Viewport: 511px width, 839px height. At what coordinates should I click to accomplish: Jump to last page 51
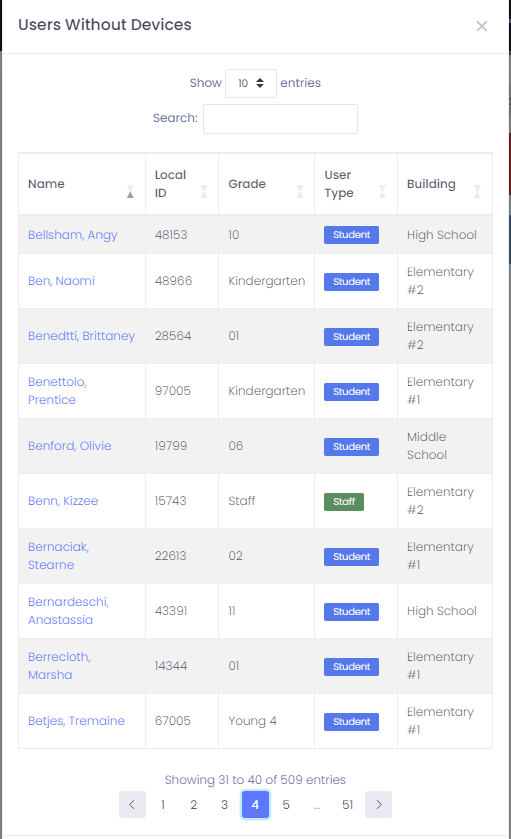tap(348, 804)
